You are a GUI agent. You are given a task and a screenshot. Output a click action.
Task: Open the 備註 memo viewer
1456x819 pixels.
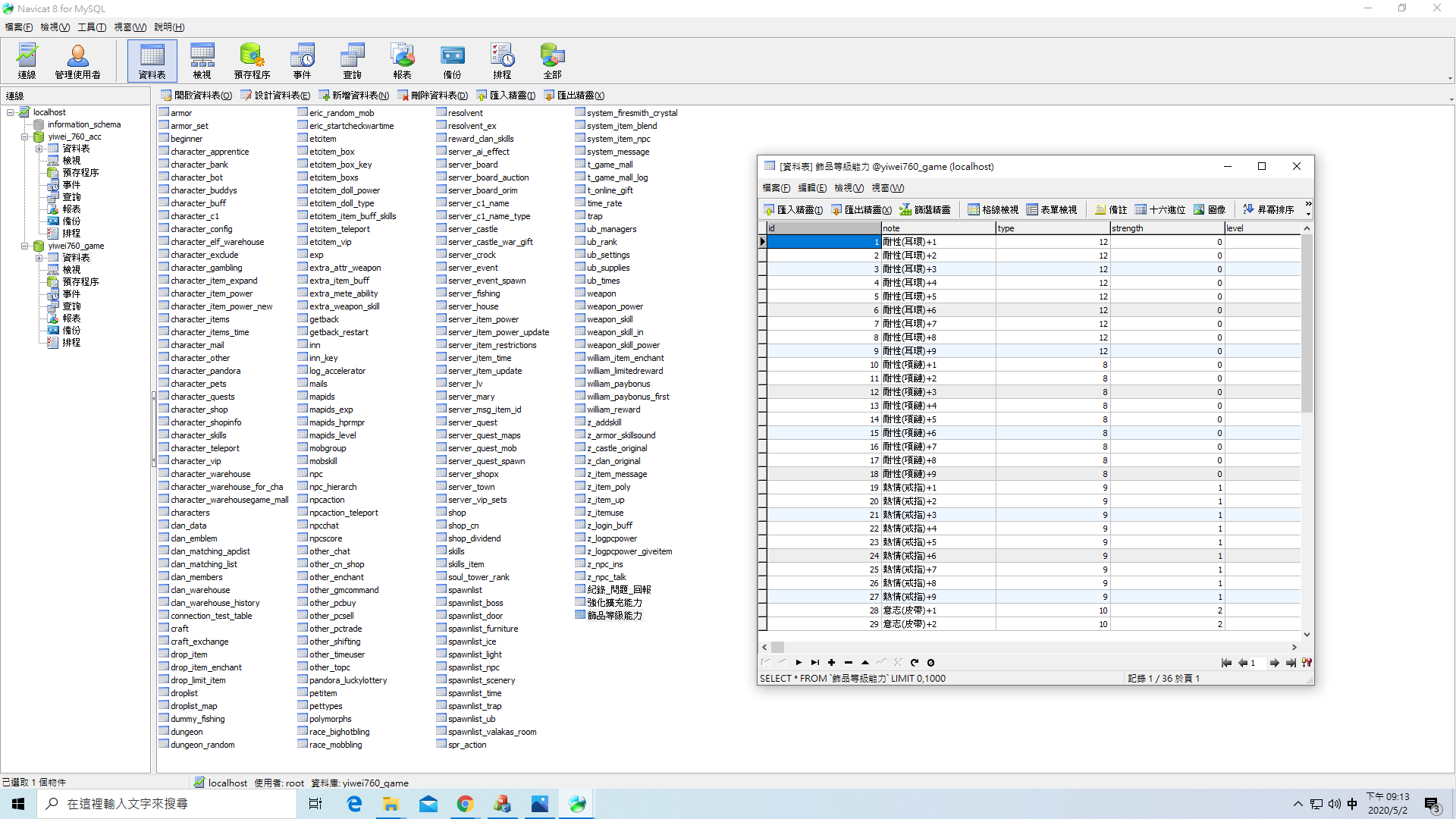(1111, 210)
